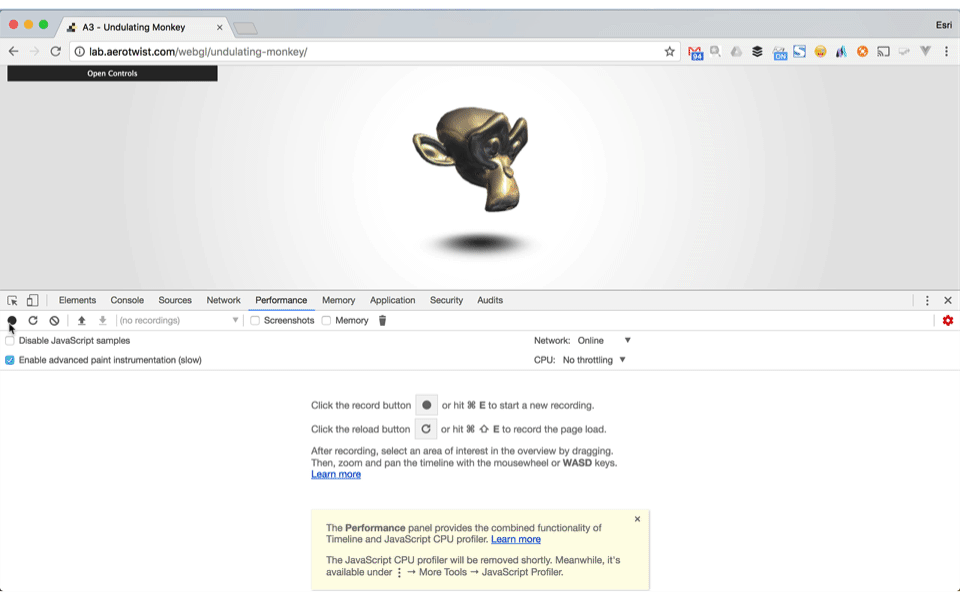Viewport: 960px width, 600px height.
Task: Click Open Controls on the page
Action: point(112,73)
